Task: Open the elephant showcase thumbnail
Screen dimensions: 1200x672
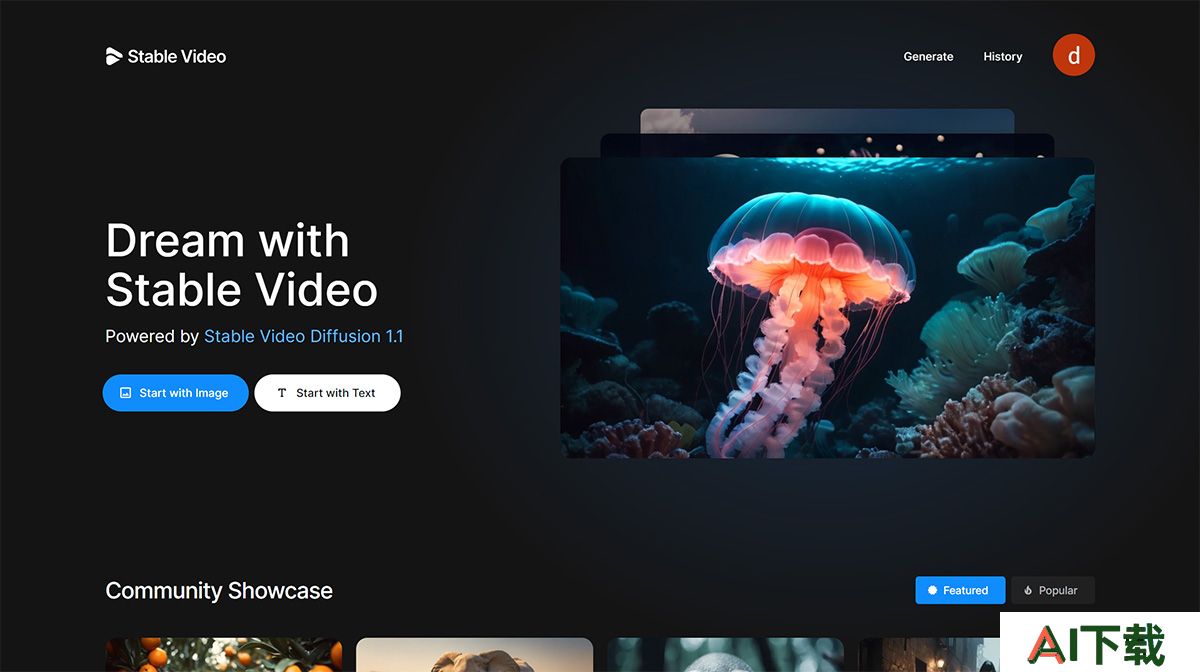Action: (474, 655)
